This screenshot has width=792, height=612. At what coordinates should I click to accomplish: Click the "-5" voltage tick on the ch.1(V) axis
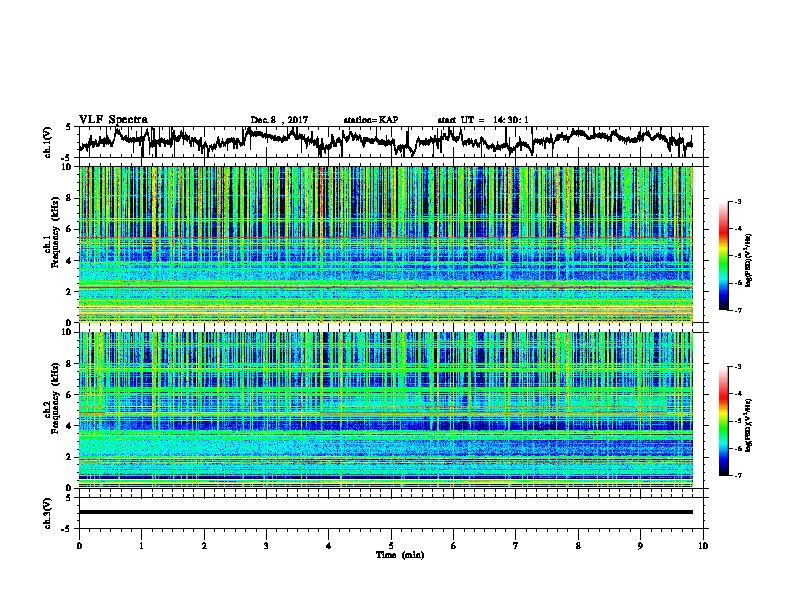click(67, 158)
